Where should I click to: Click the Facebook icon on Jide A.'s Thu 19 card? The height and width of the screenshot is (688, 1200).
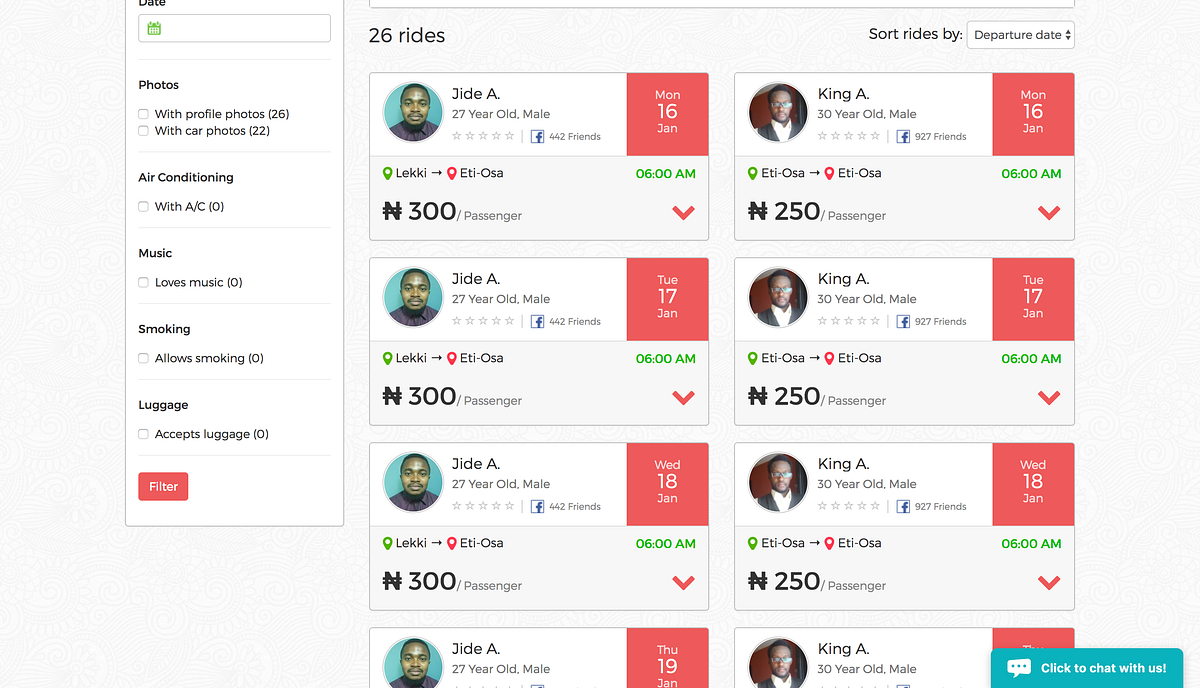[x=539, y=687]
